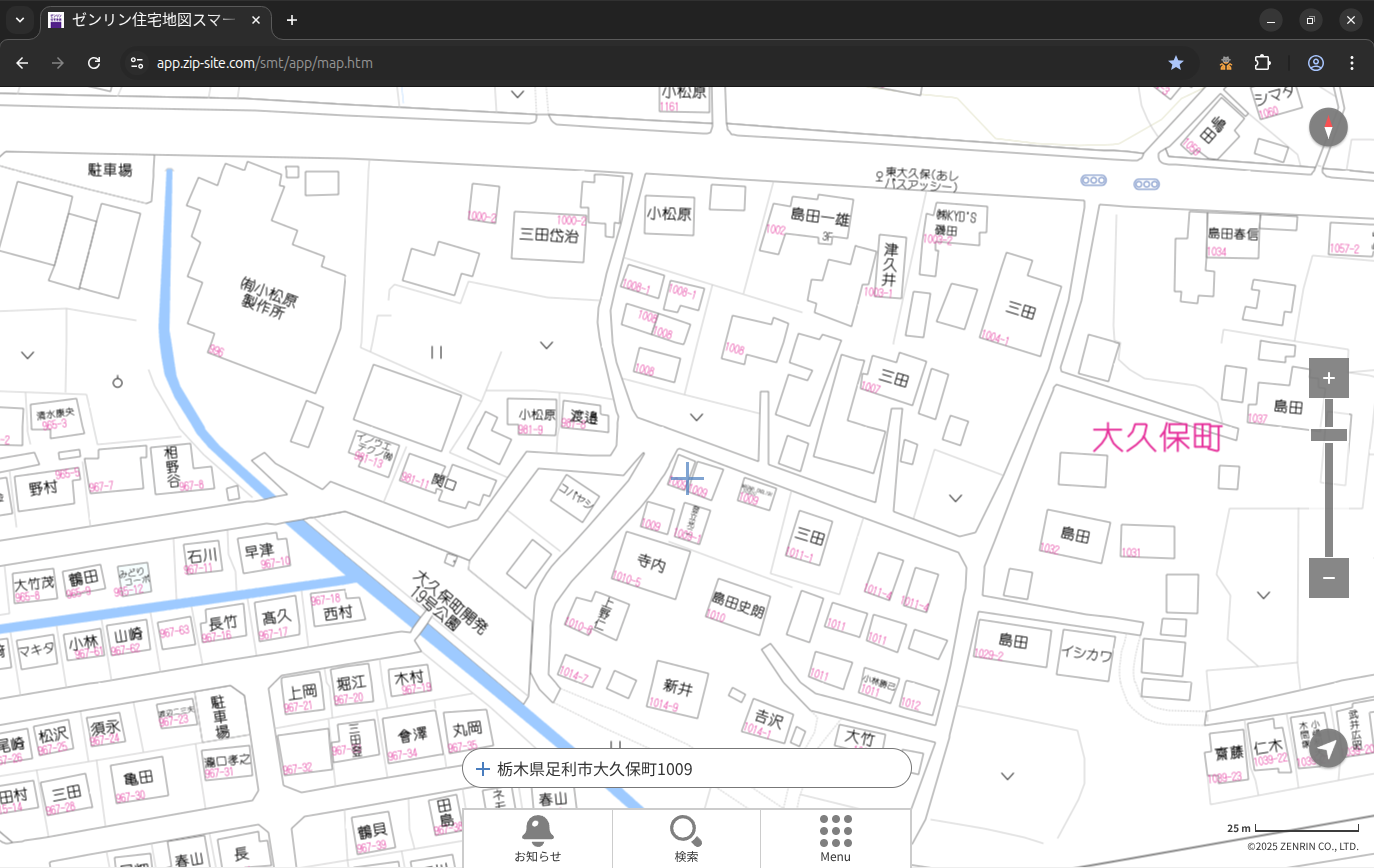This screenshot has width=1374, height=868.
Task: Open the Chrome profile avatar
Action: 1316,63
